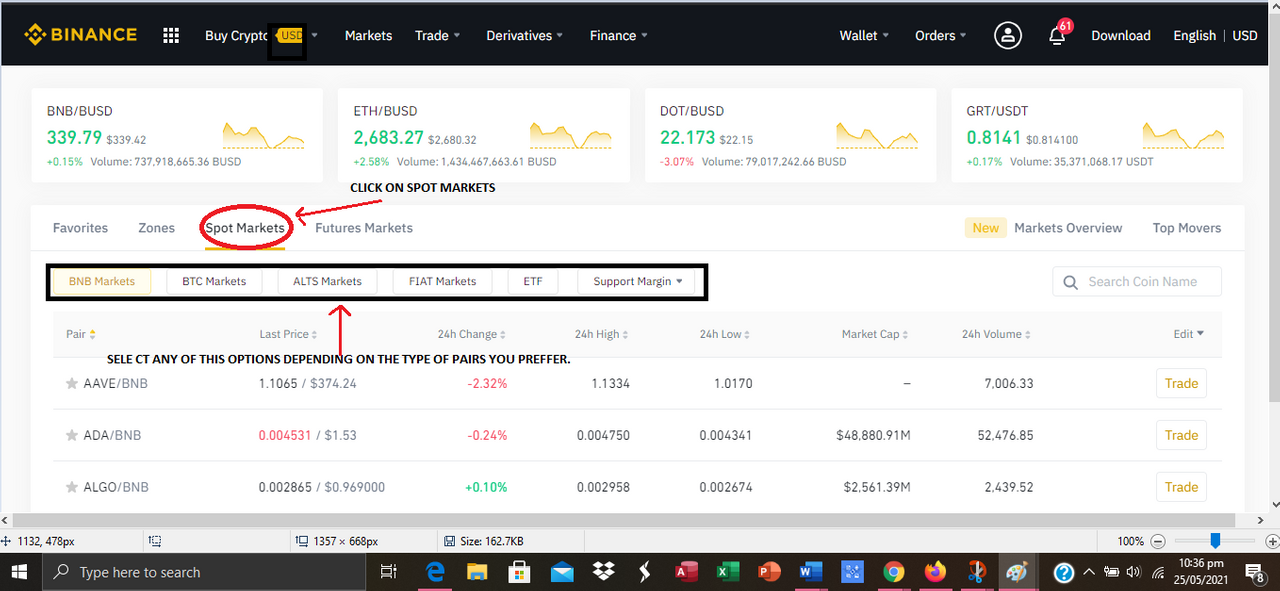Select the ETF filter
This screenshot has width=1280, height=591.
point(533,282)
